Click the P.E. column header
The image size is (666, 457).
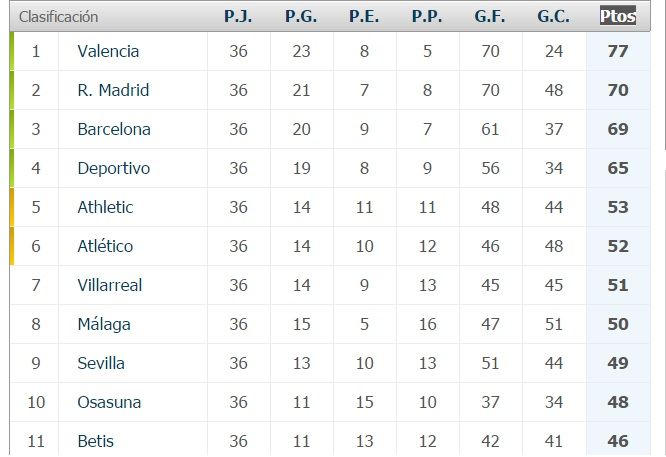pyautogui.click(x=364, y=16)
